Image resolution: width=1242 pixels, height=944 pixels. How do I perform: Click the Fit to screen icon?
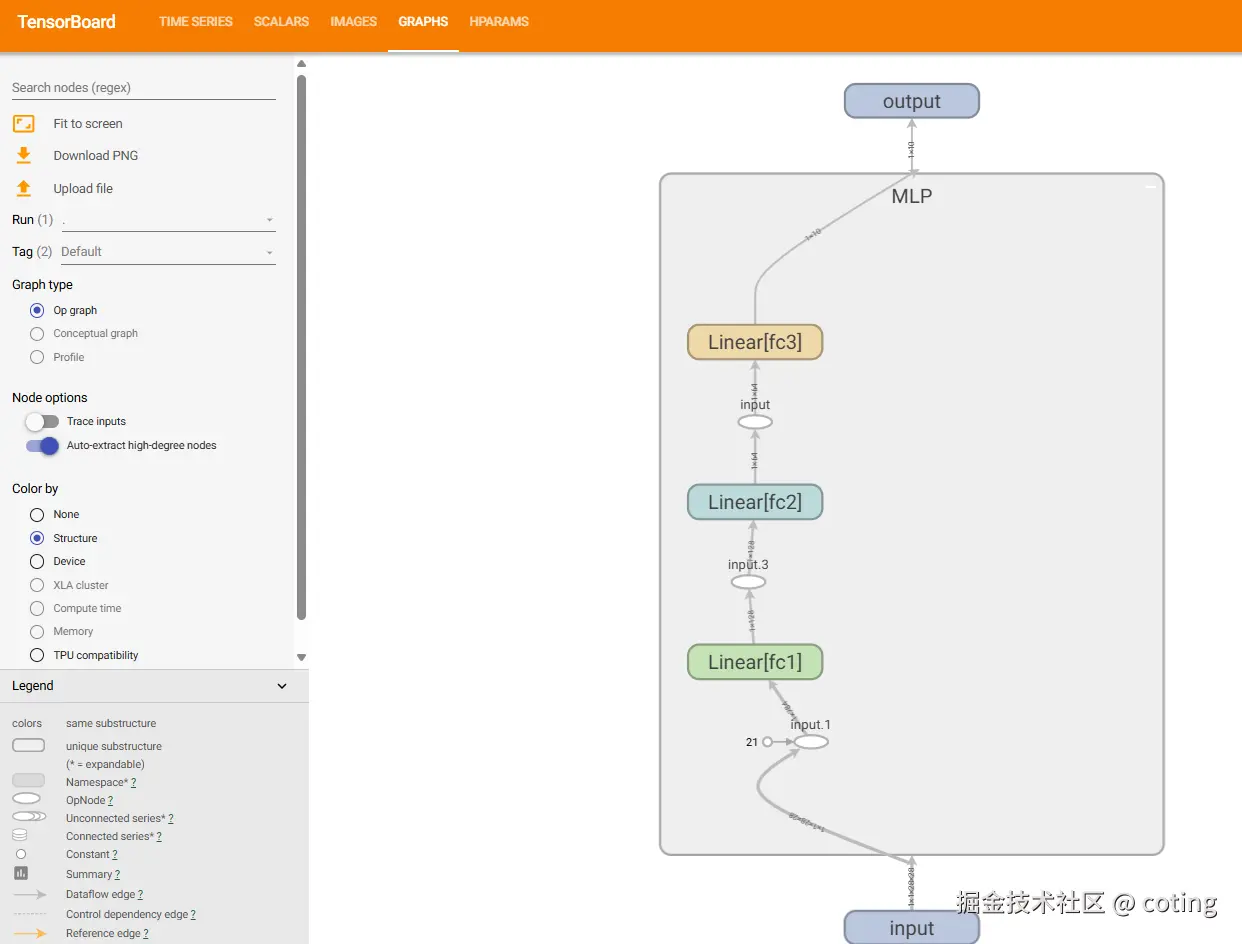tap(23, 123)
